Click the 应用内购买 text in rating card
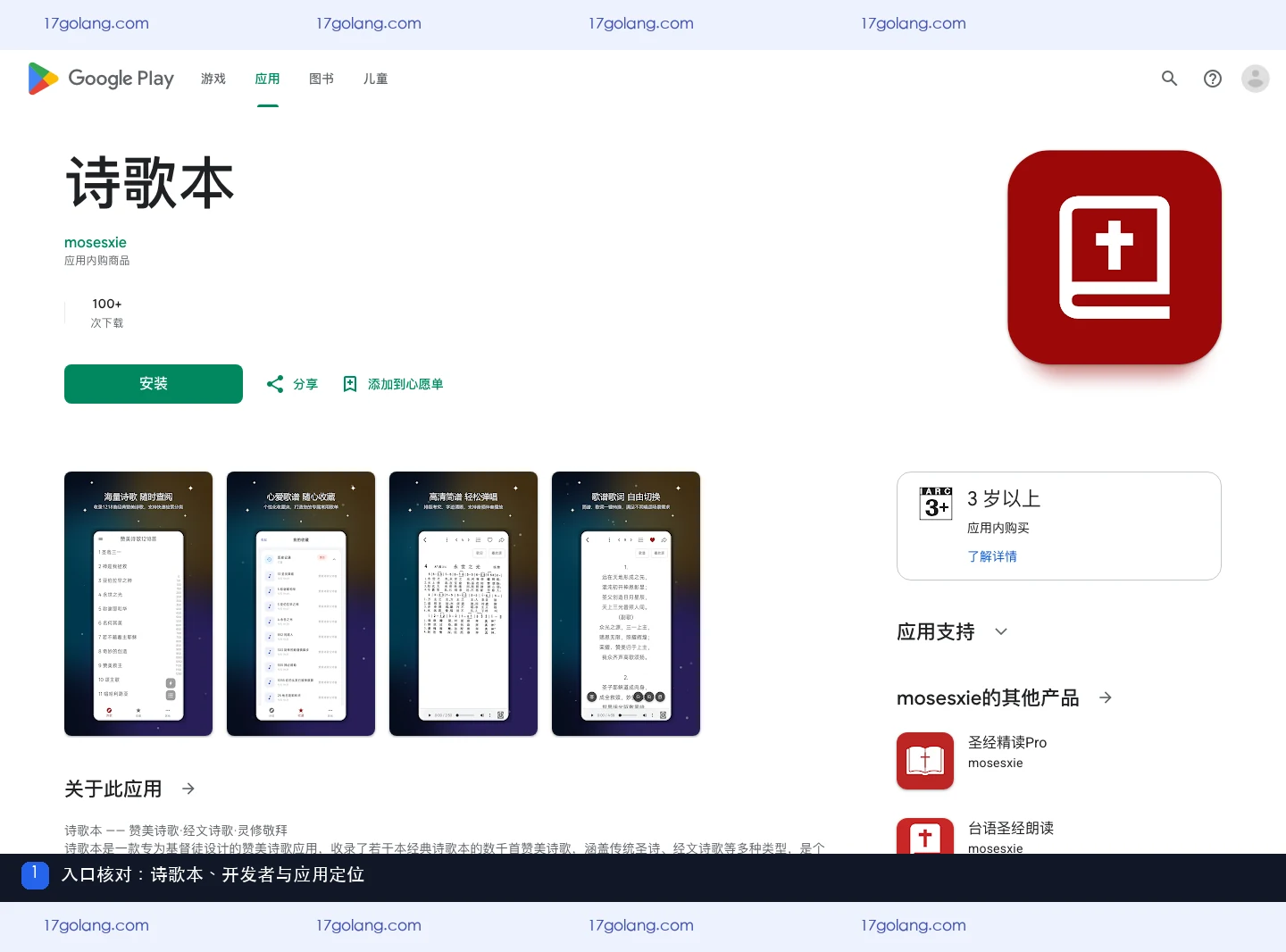The height and width of the screenshot is (952, 1286). tap(998, 528)
